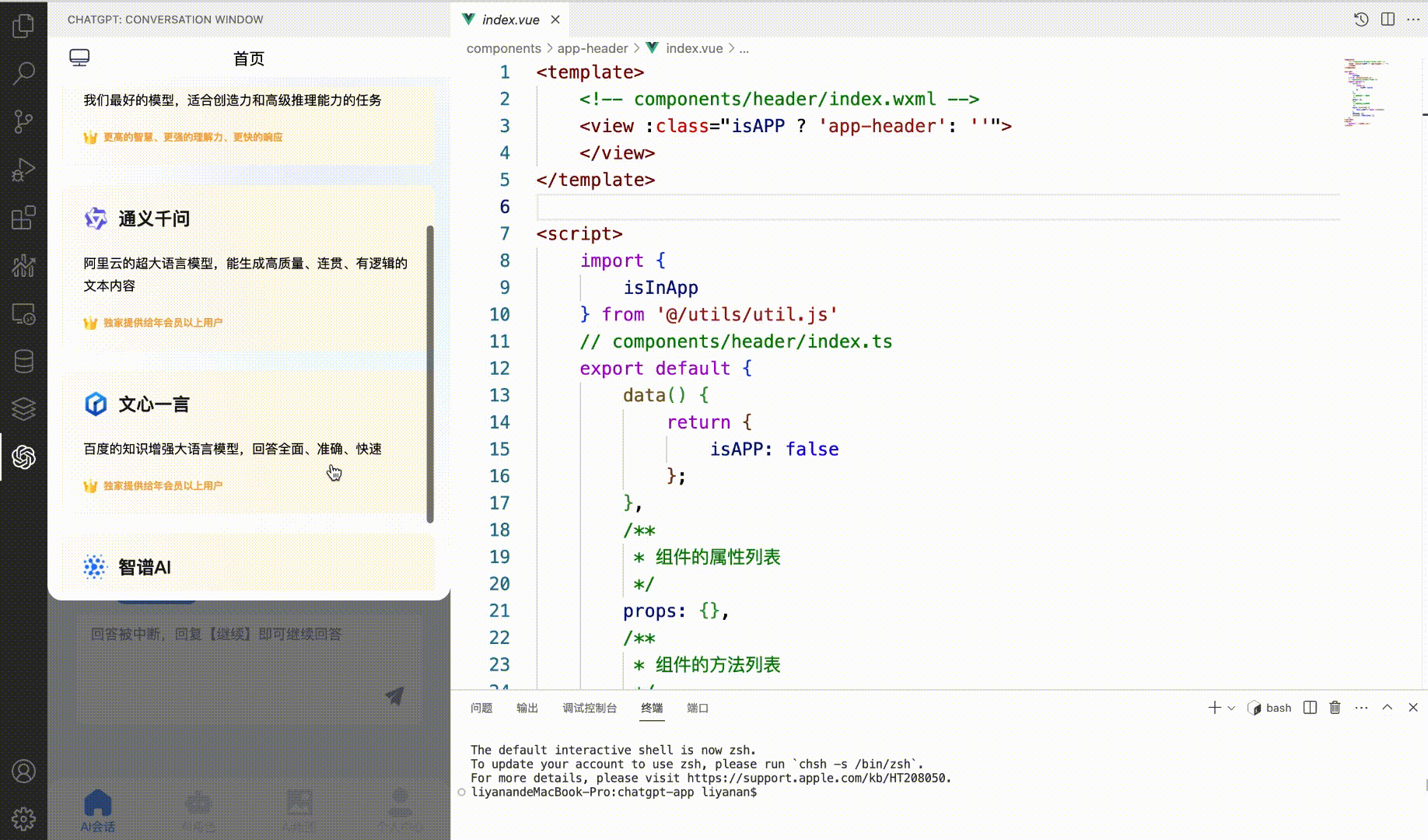The width and height of the screenshot is (1428, 840).
Task: Select the 文心一言 model card
Action: (x=244, y=442)
